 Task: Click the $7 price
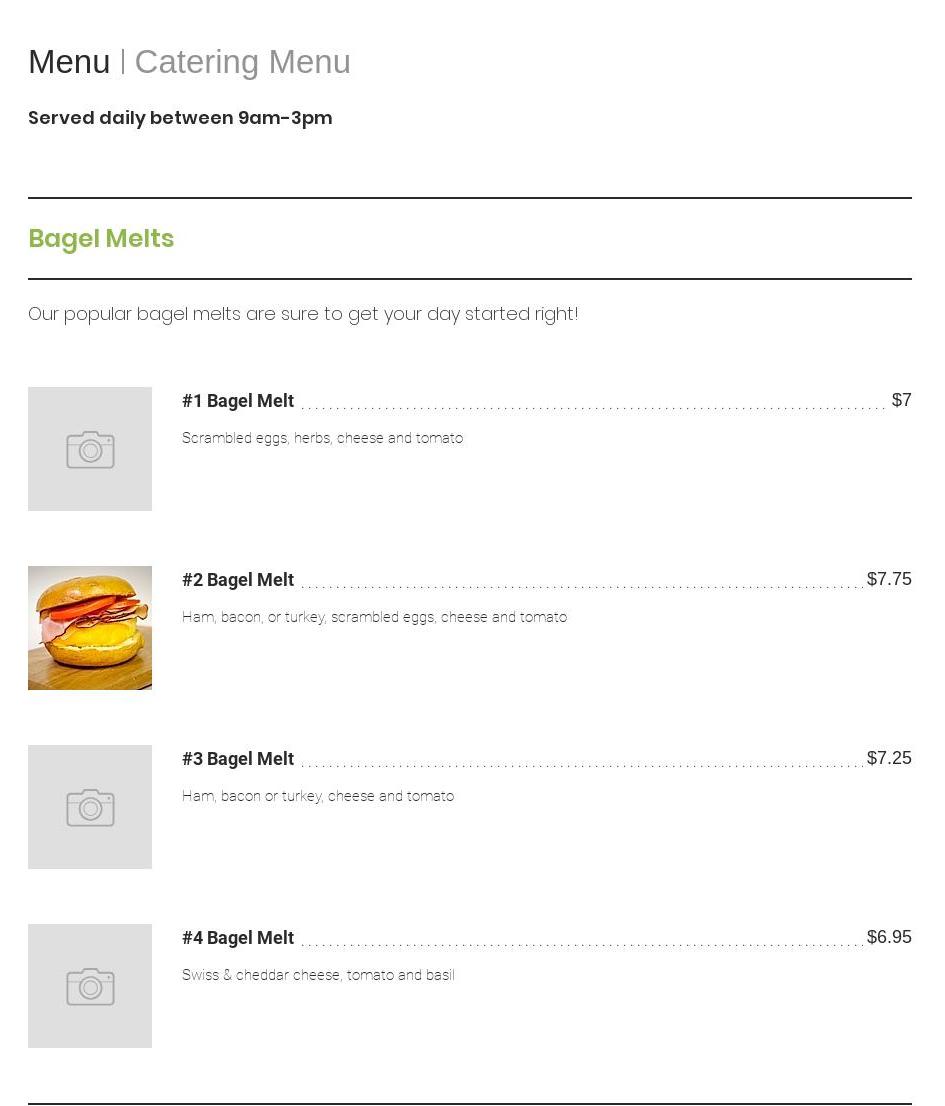point(901,400)
